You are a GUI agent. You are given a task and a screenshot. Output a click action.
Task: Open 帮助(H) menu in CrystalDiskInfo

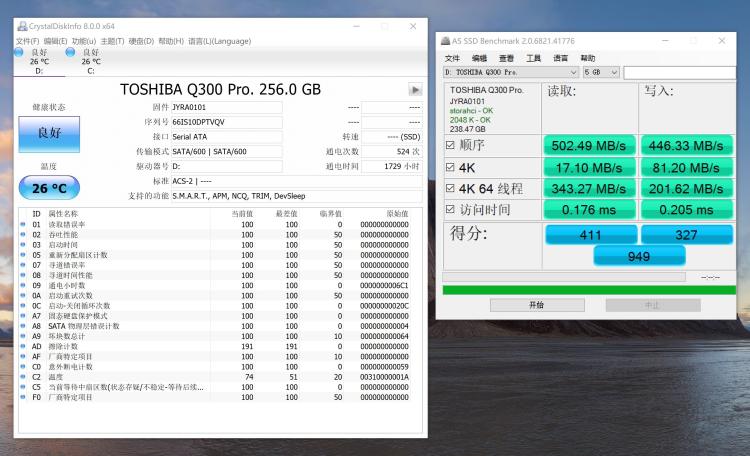tap(171, 41)
